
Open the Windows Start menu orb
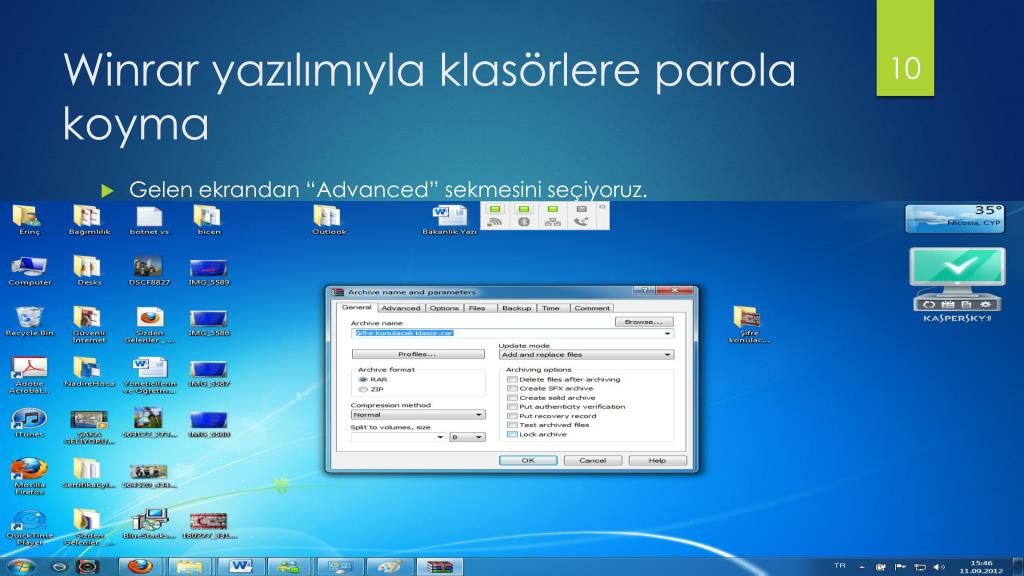(21, 566)
